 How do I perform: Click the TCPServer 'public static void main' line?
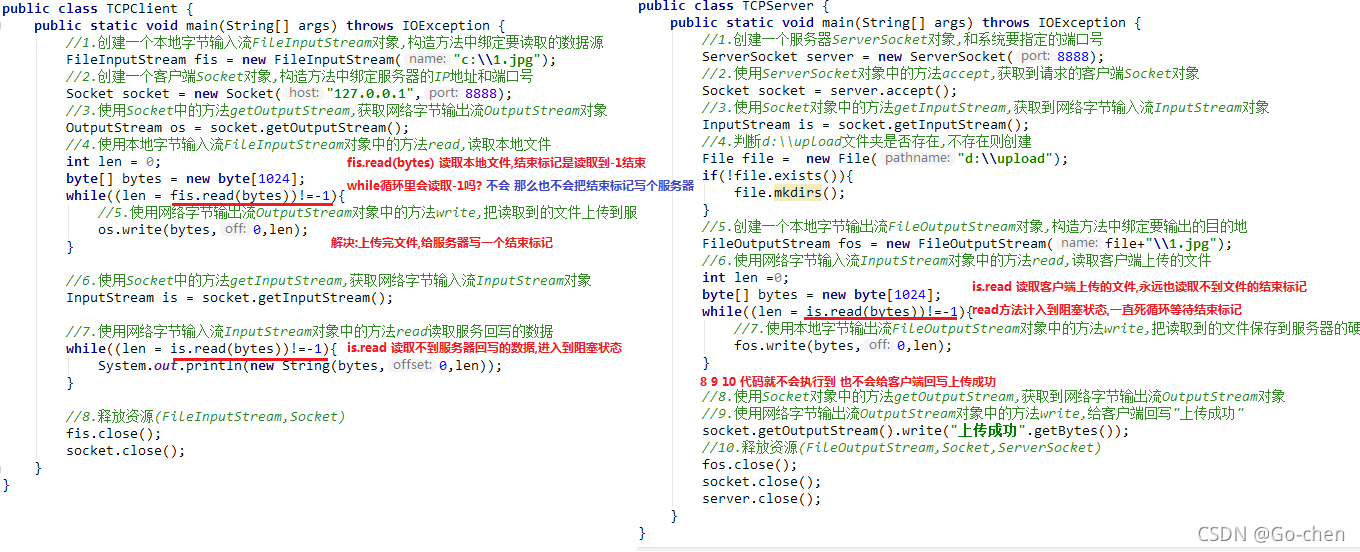point(905,22)
